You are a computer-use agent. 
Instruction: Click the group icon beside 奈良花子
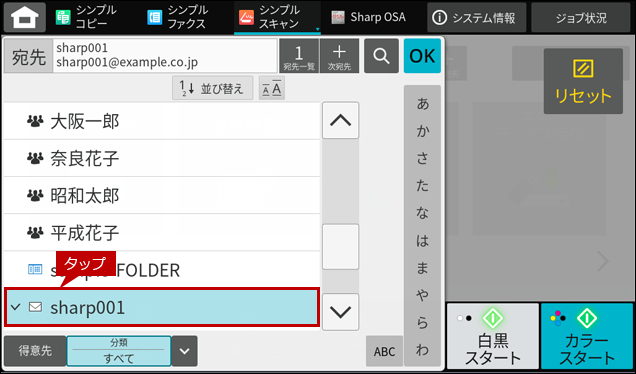tap(35, 158)
